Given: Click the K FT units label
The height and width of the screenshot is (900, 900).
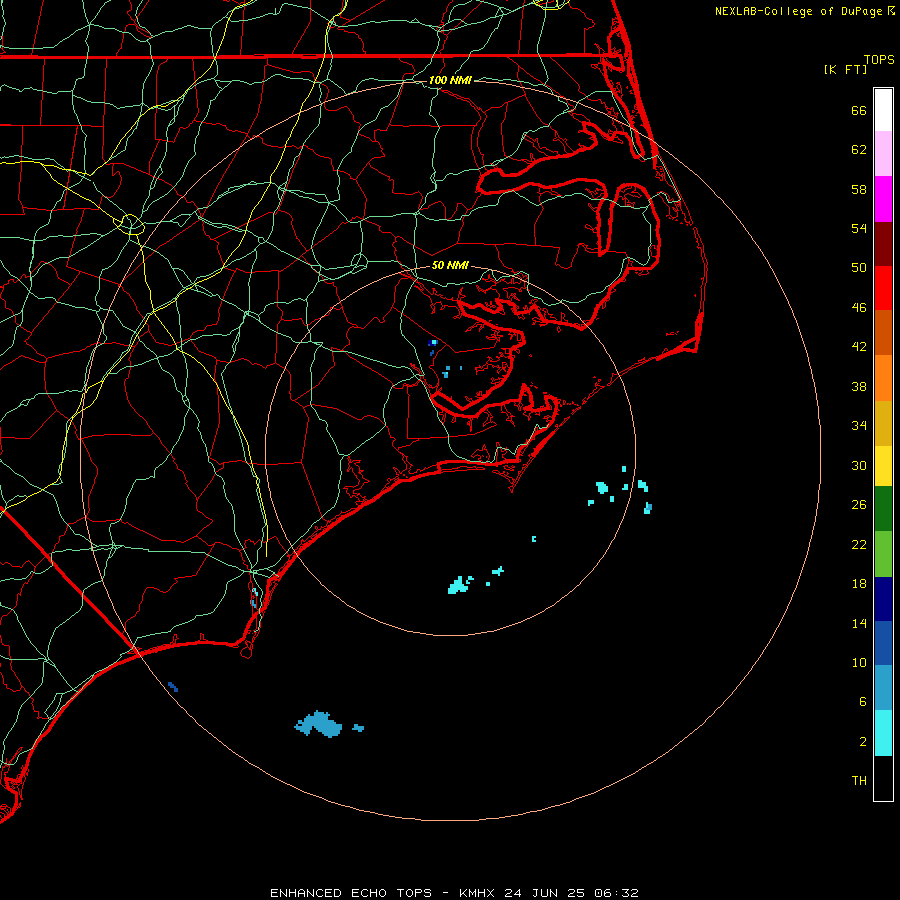Looking at the screenshot, I should coord(845,69).
